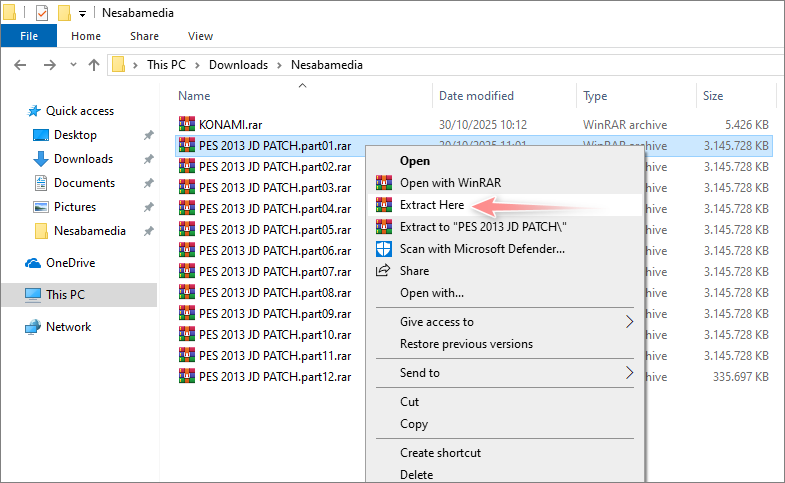Screen dimensions: 785x483
Task: Click the Quick access star icon
Action: tap(34, 111)
